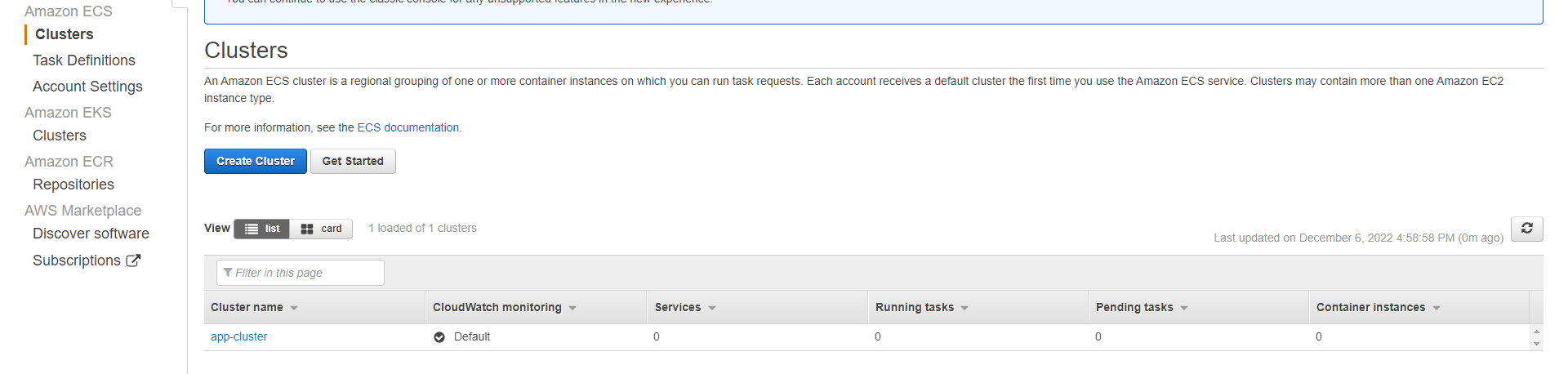Image resolution: width=1568 pixels, height=374 pixels.
Task: Open ECS Clusters in sidebar
Action: pos(64,34)
